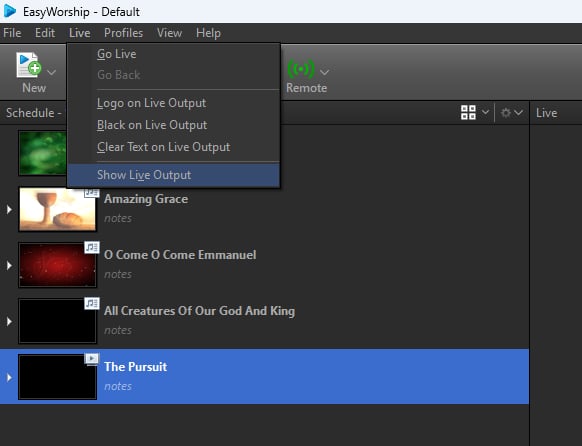The image size is (582, 446).
Task: Choose Go Live from the menu
Action: [x=173, y=54]
